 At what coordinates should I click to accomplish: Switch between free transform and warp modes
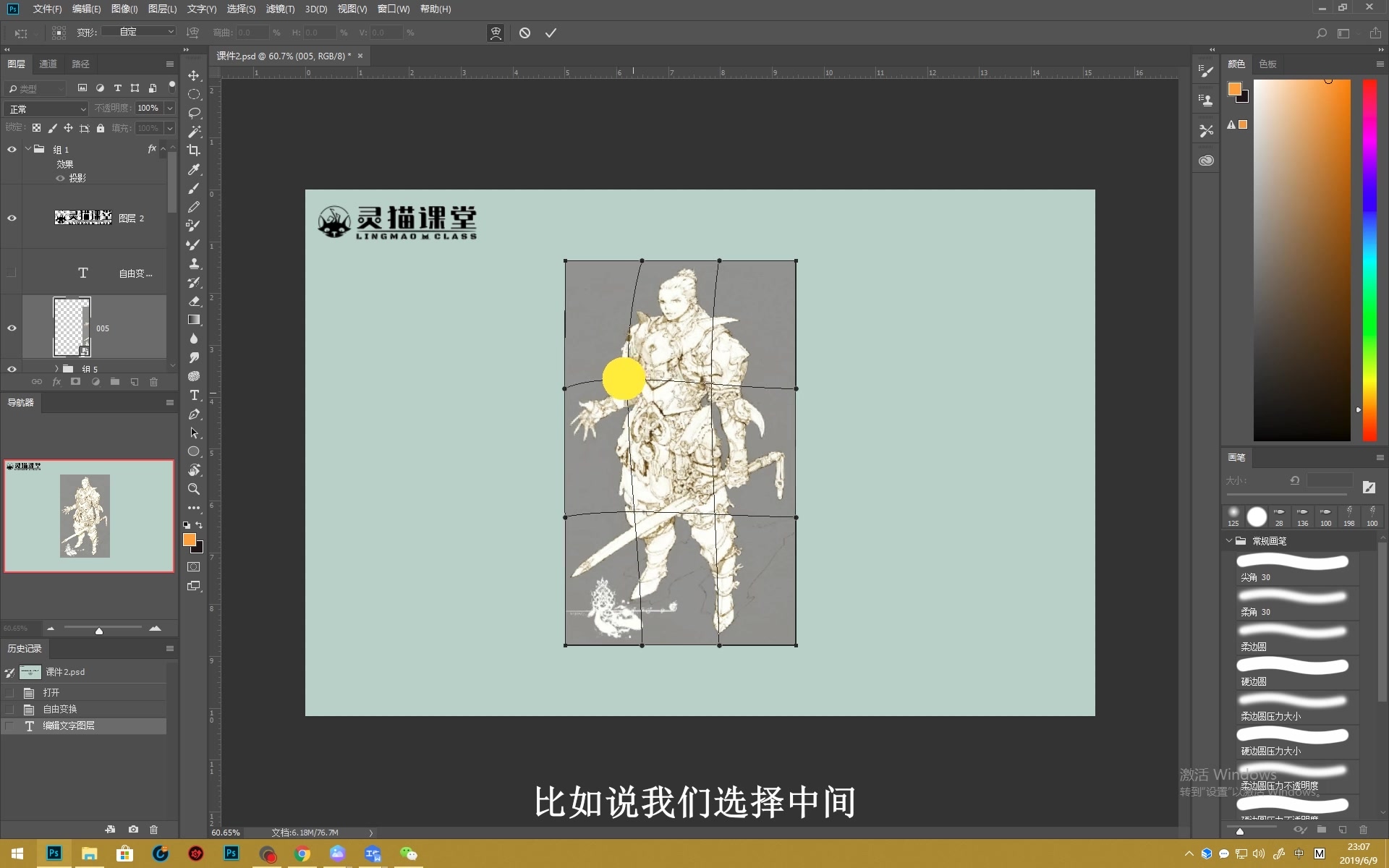(x=496, y=33)
